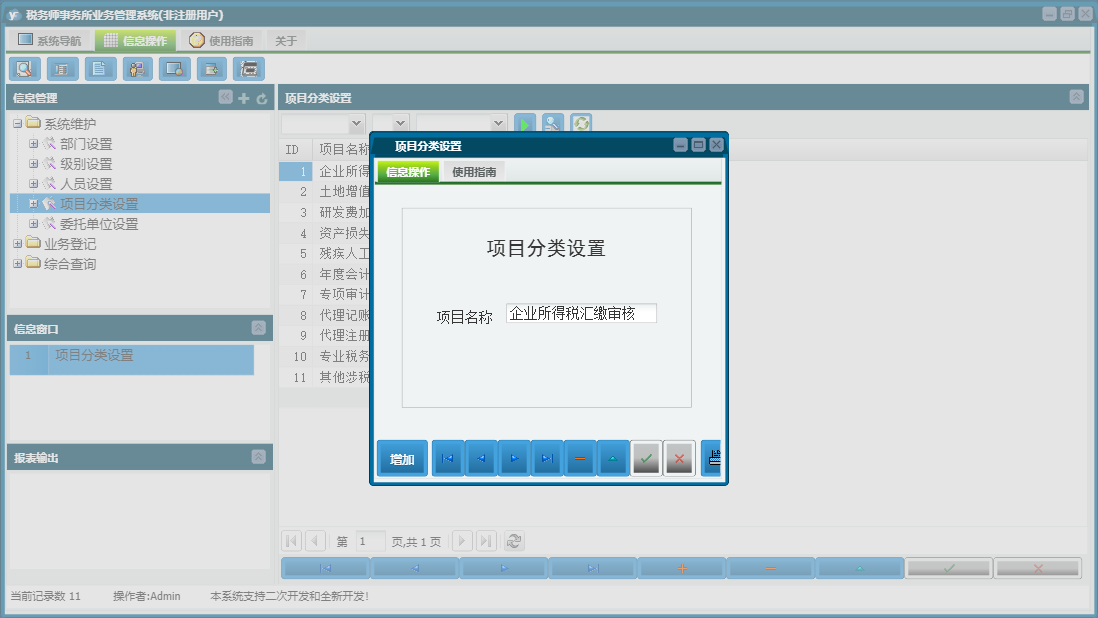The width and height of the screenshot is (1098, 618).
Task: Switch to 使用指南 tab in dialog
Action: [474, 171]
